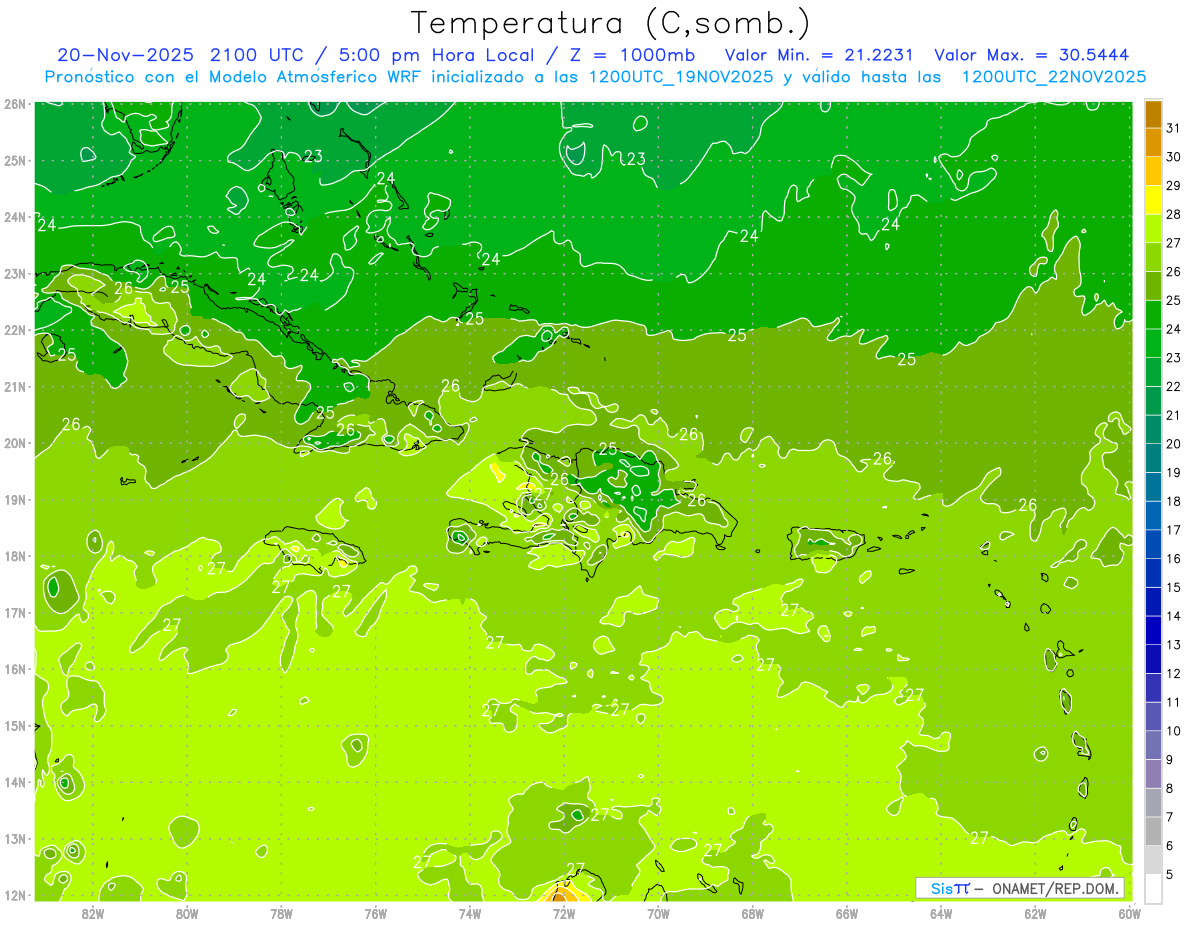Click the 82W longitude axis label
1200x927 pixels.
[93, 912]
